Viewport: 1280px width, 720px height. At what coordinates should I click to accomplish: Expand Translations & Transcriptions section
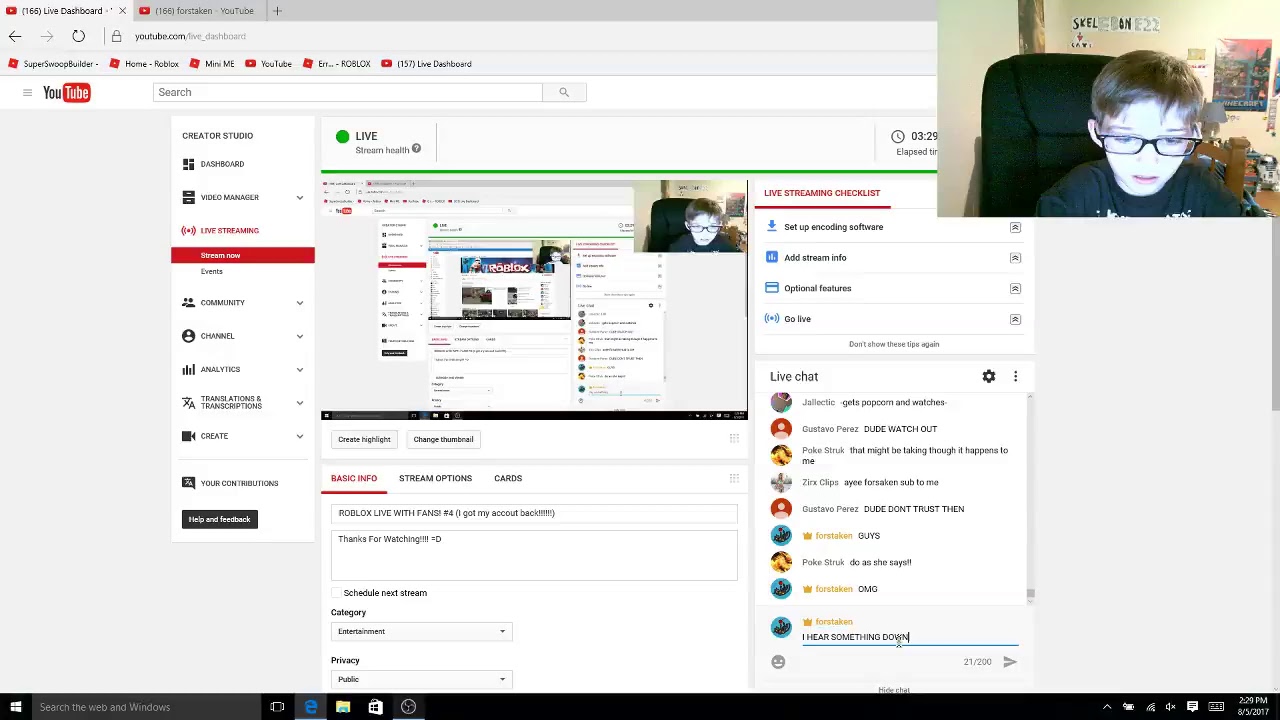[299, 402]
